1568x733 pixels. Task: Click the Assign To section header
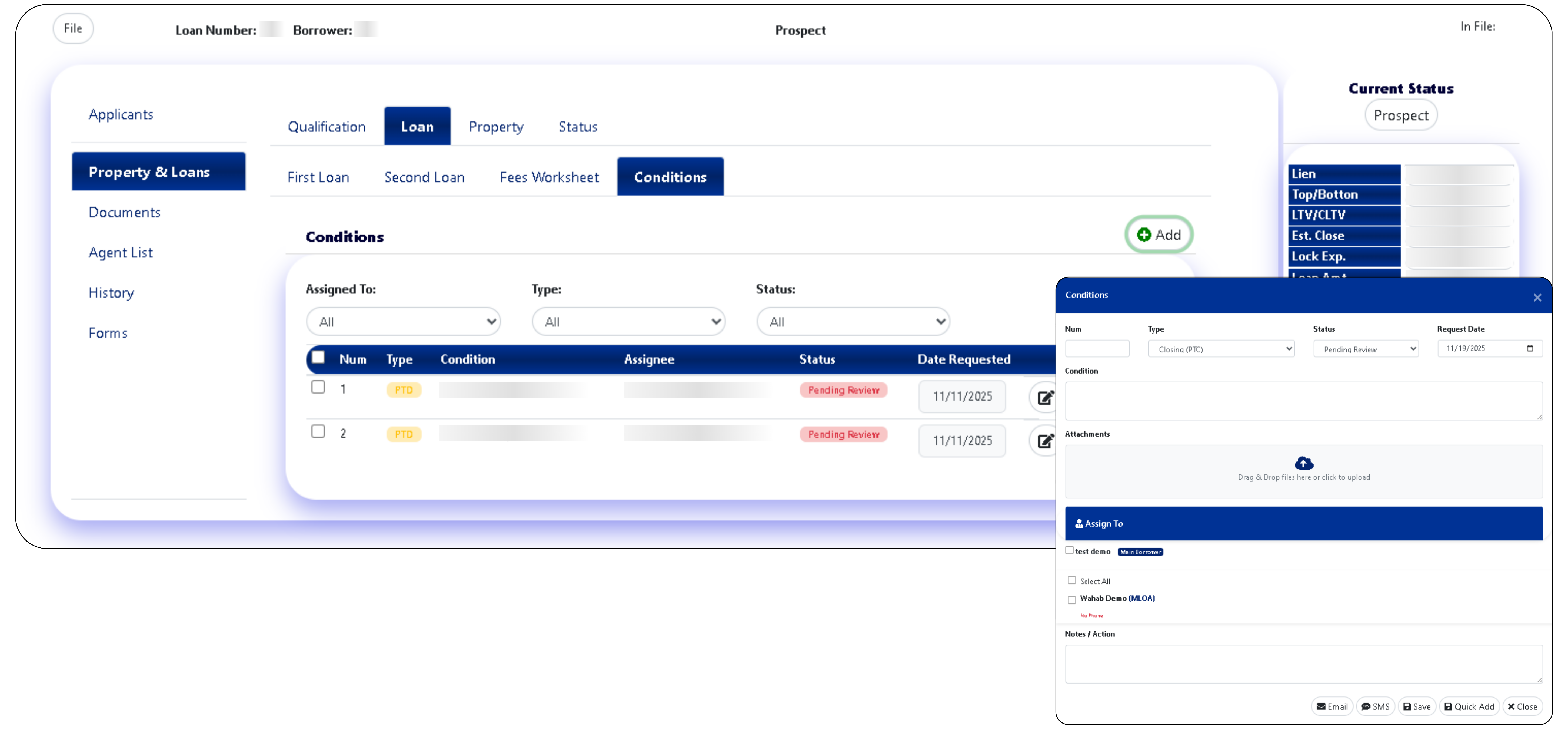coord(1304,523)
